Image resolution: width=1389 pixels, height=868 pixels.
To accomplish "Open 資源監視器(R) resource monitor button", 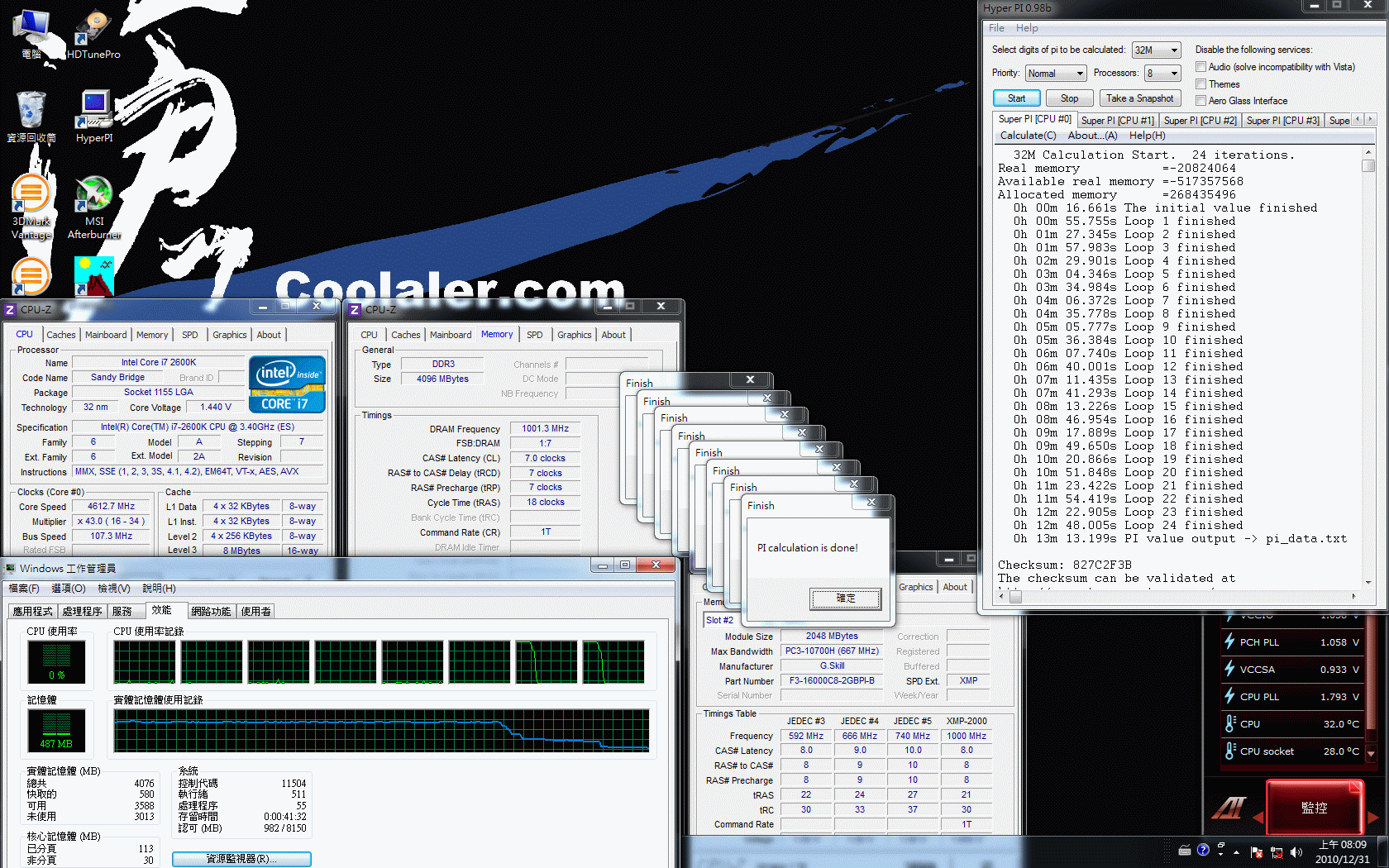I will (x=241, y=859).
